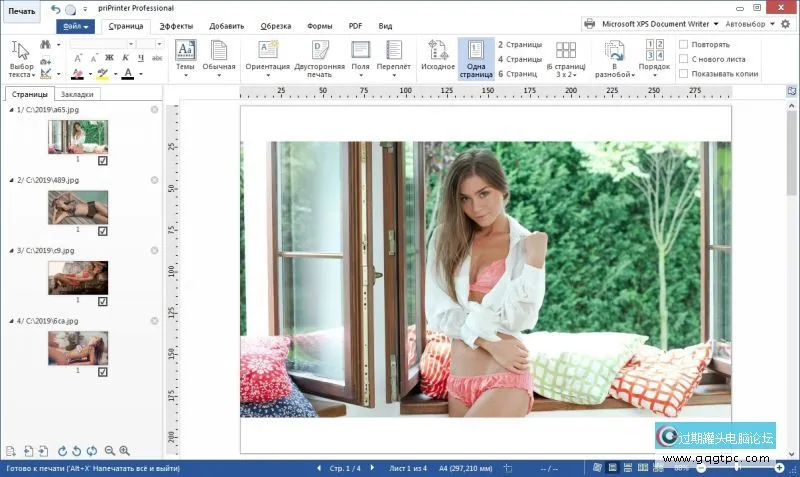Select the 6ca.jpg page thumbnail
Viewport: 800px width, 477px height.
point(78,348)
